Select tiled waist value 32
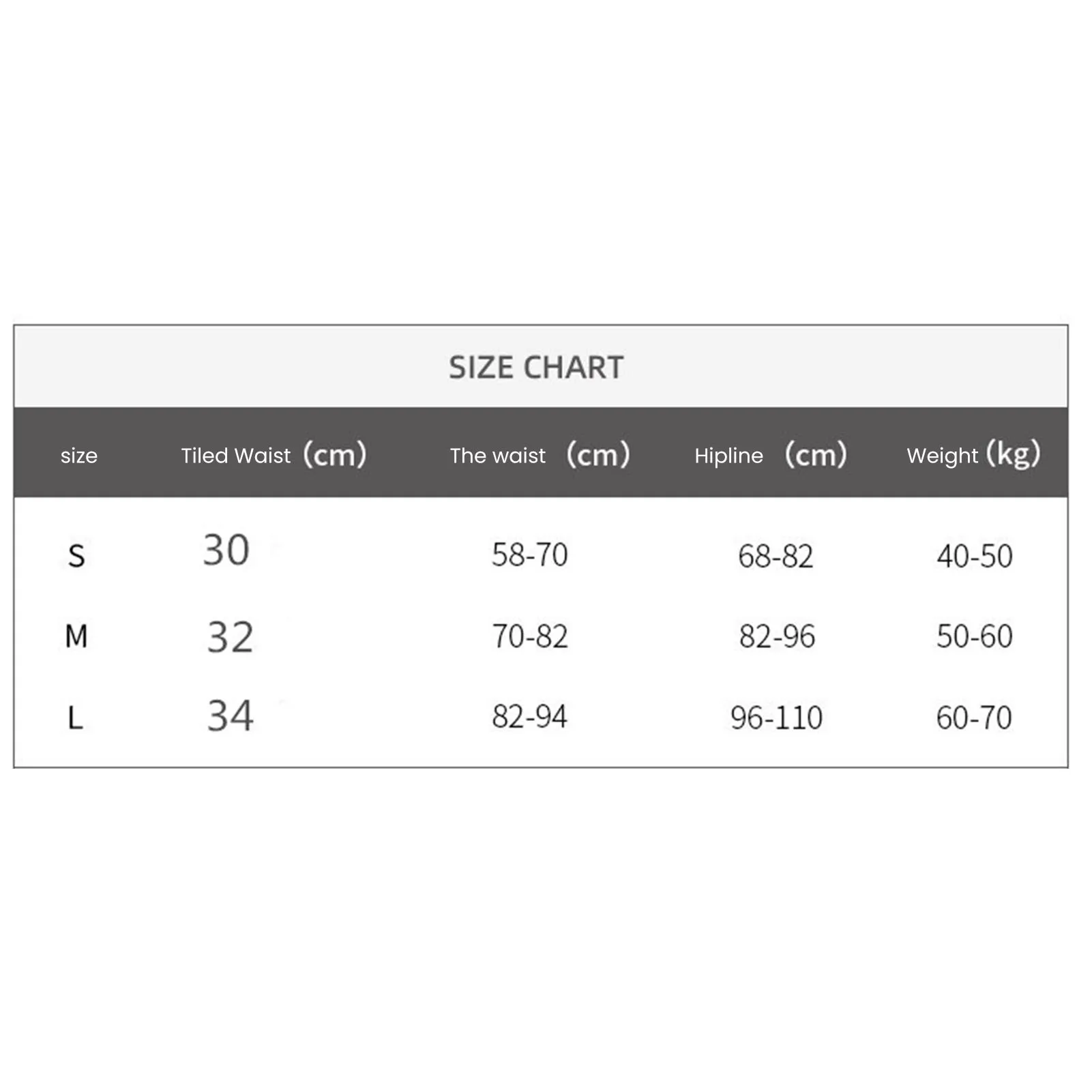The height and width of the screenshot is (1092, 1092). (230, 638)
